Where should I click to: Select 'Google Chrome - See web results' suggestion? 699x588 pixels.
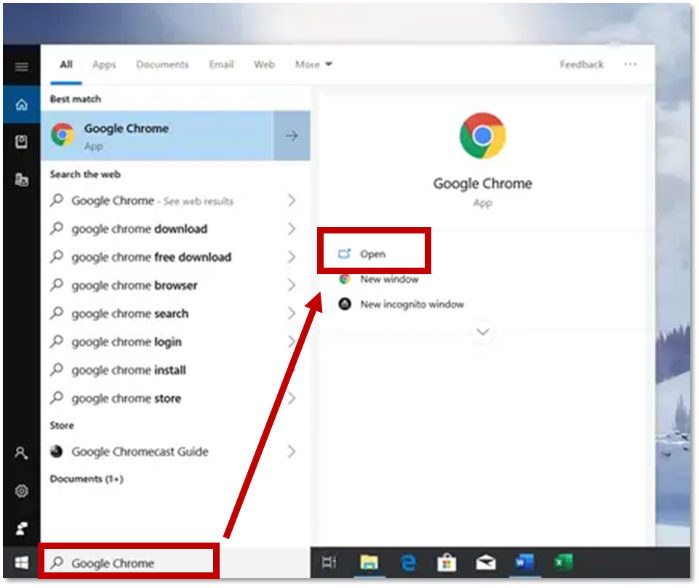point(152,201)
